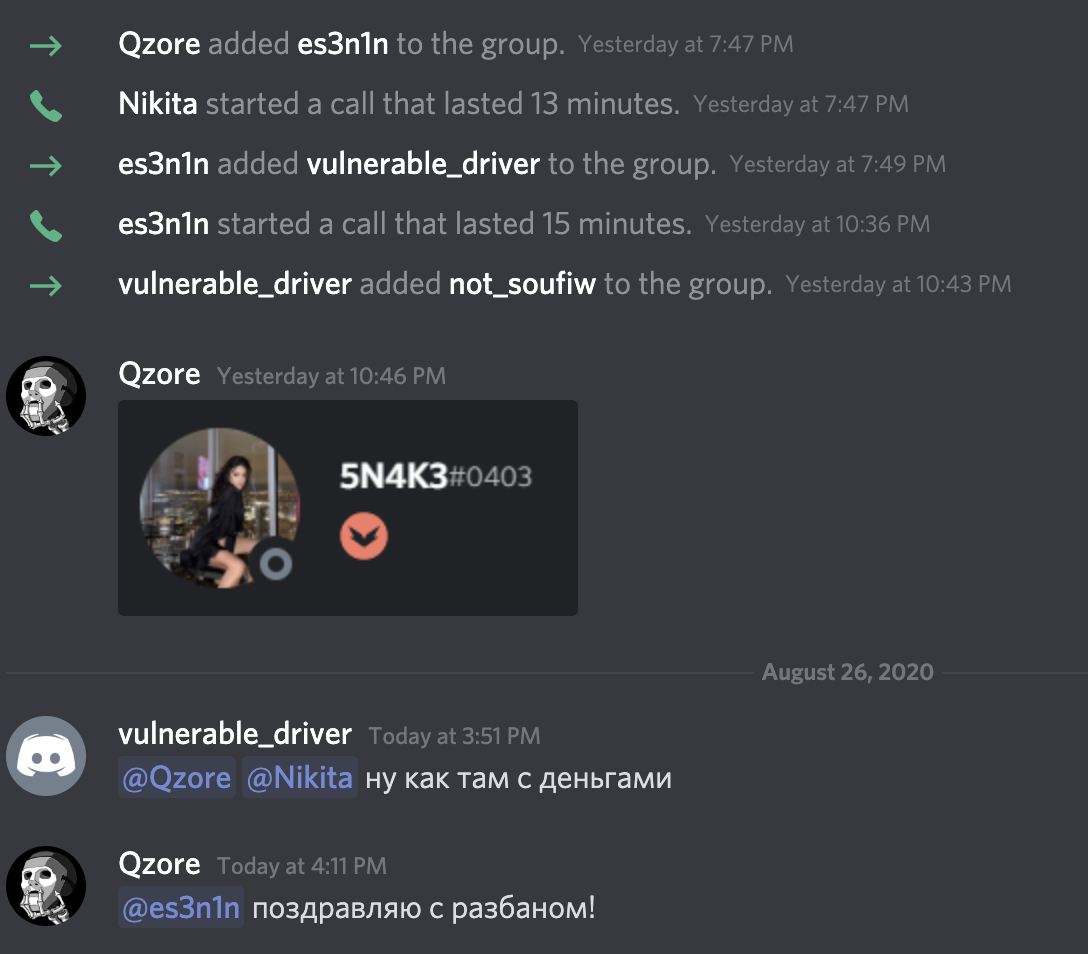Open the 5N4K3 profile picture thumbnail
1088x954 pixels.
coord(220,508)
